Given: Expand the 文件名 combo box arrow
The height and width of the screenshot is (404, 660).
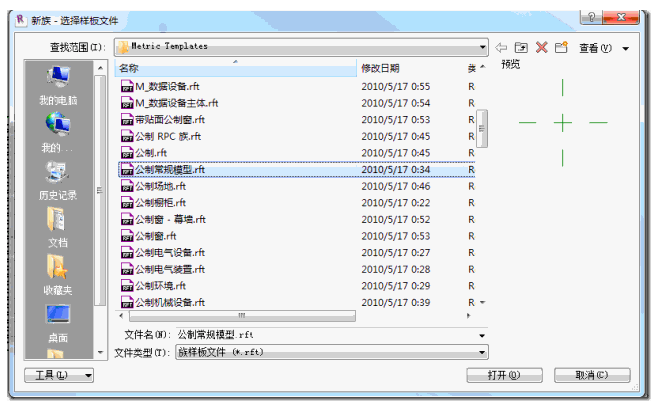Looking at the screenshot, I should (482, 334).
